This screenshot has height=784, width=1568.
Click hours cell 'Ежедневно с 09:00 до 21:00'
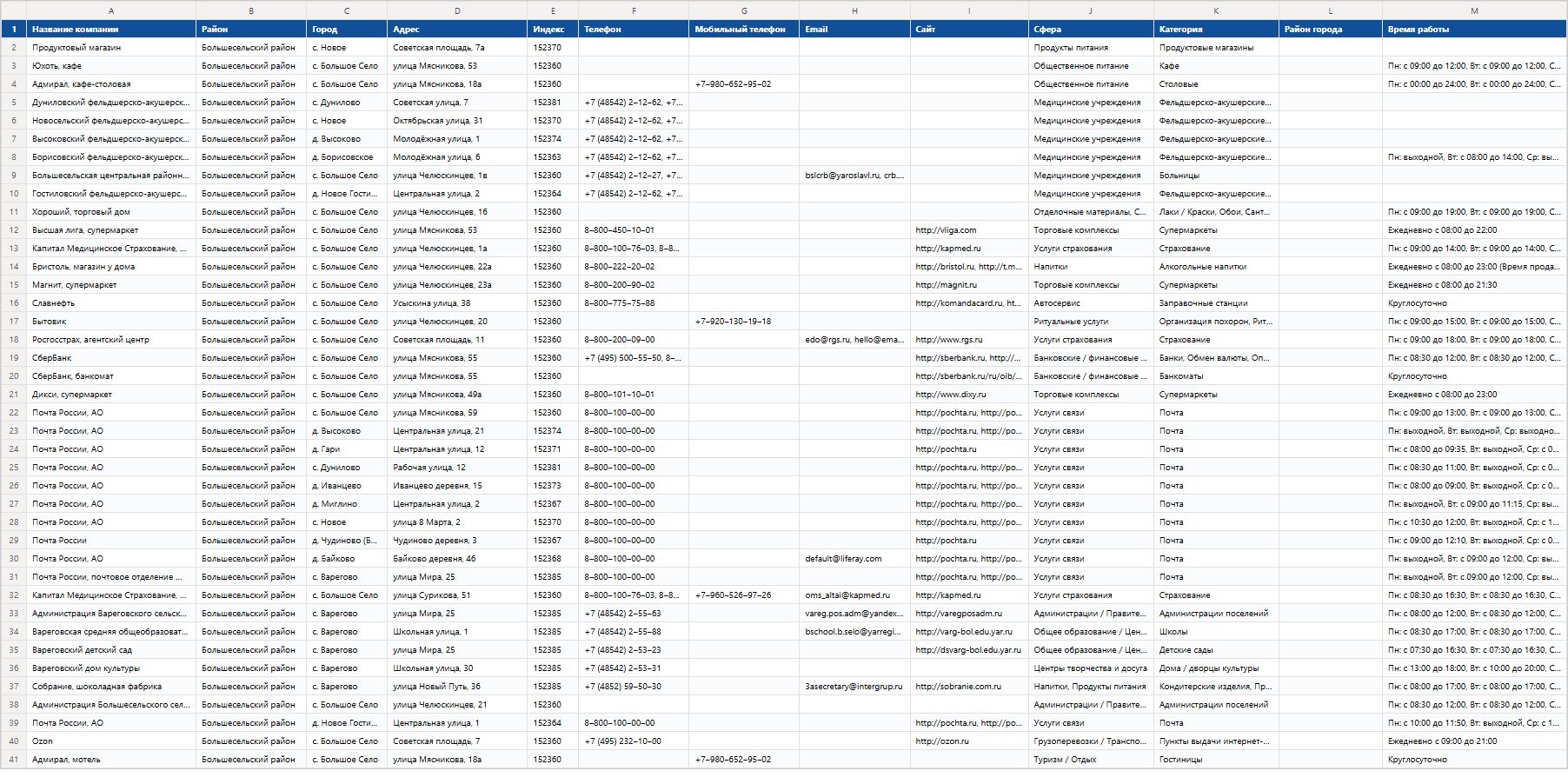click(1474, 741)
